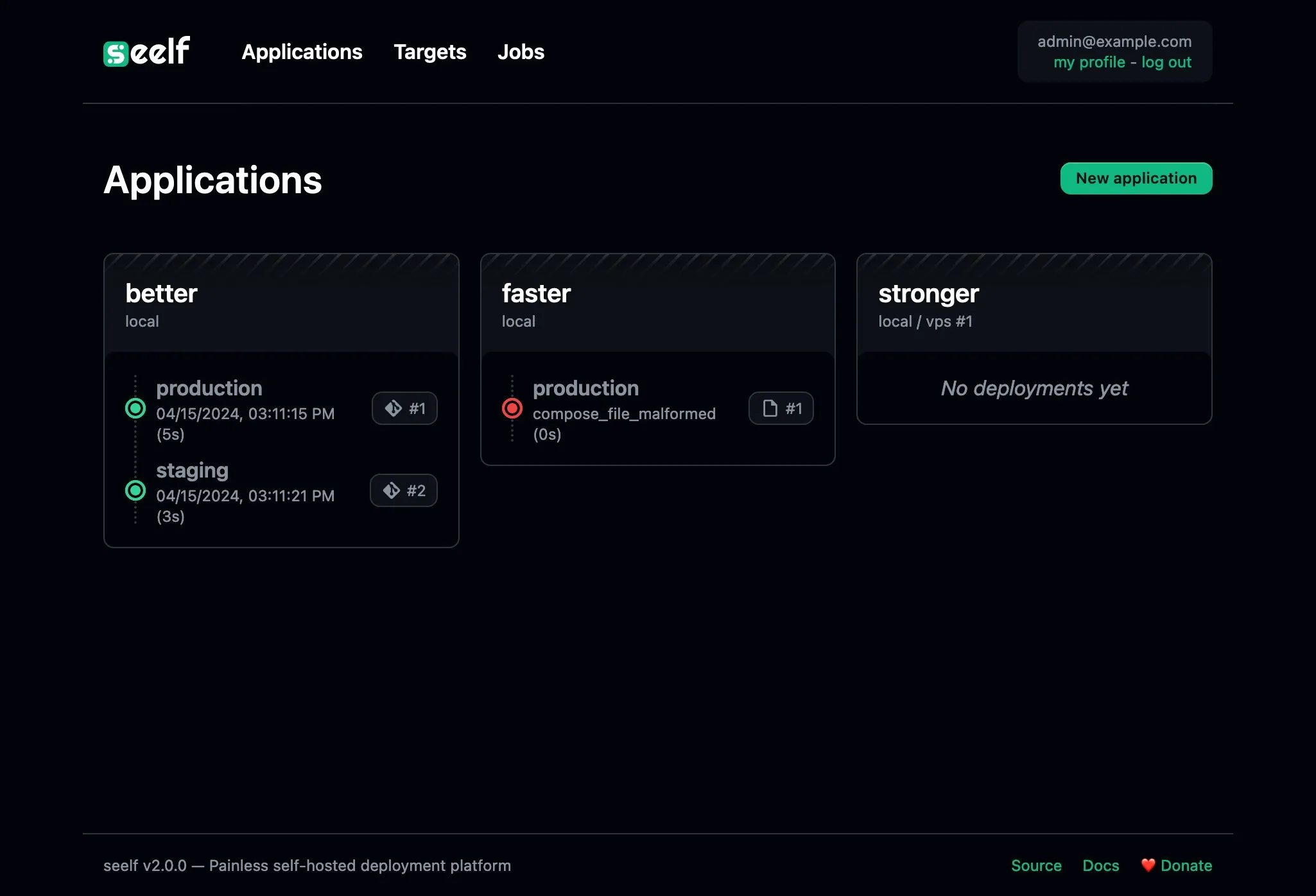Switch to the Targets page

point(429,52)
